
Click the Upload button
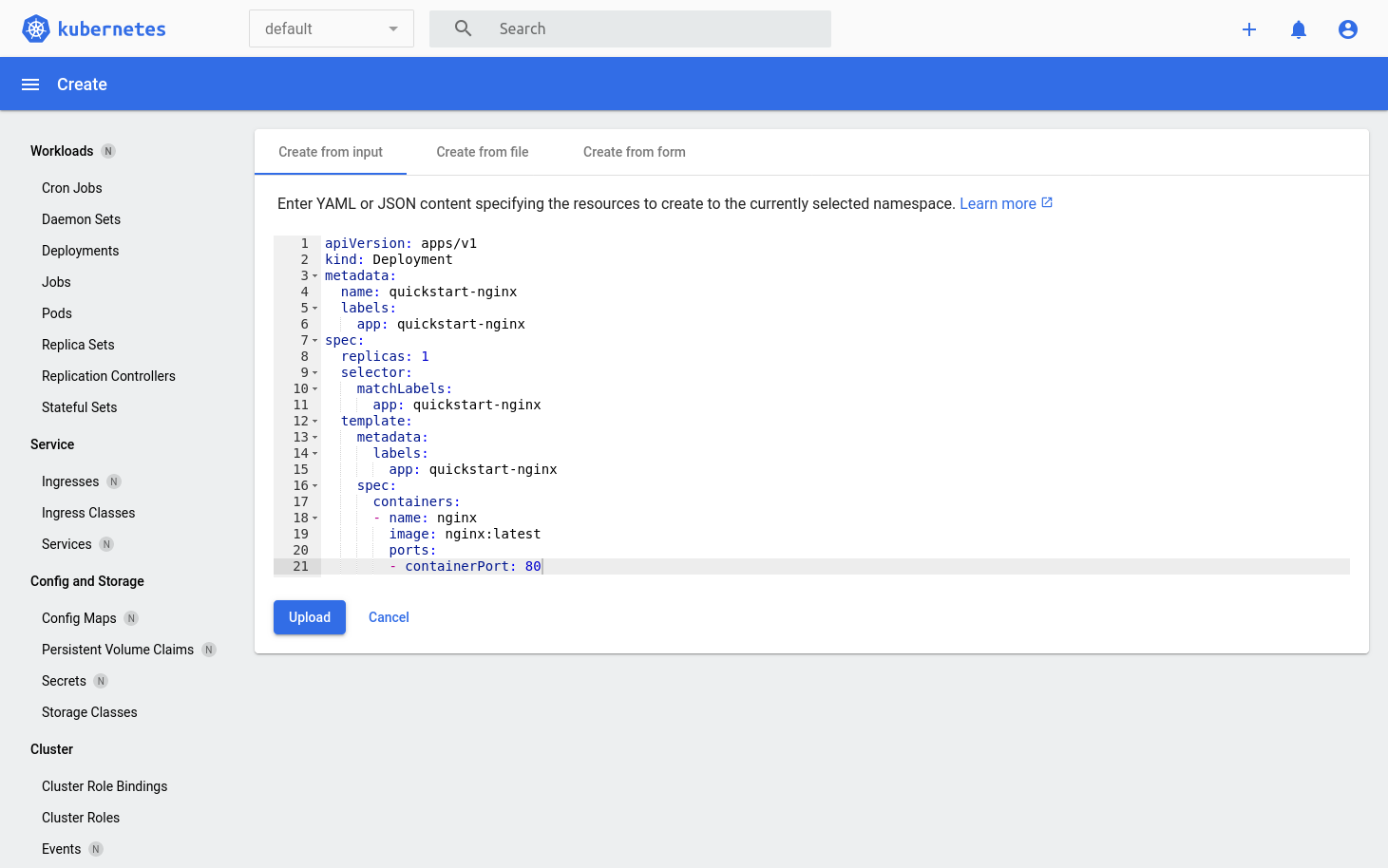(309, 617)
